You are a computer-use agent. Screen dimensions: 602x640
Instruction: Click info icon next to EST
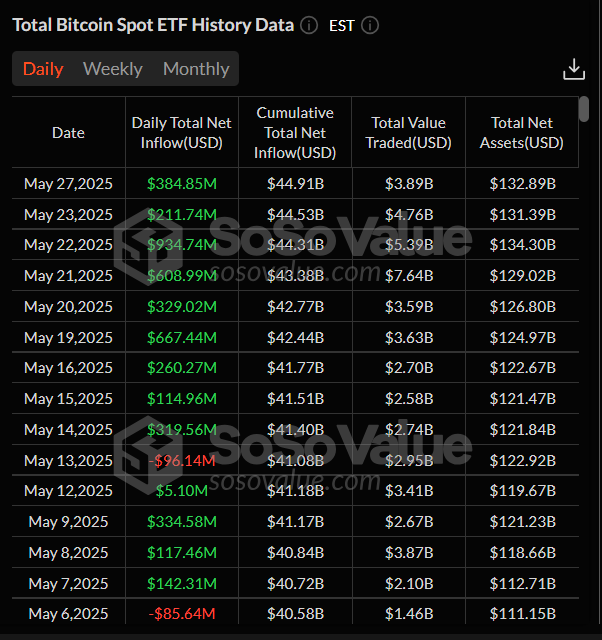click(370, 25)
